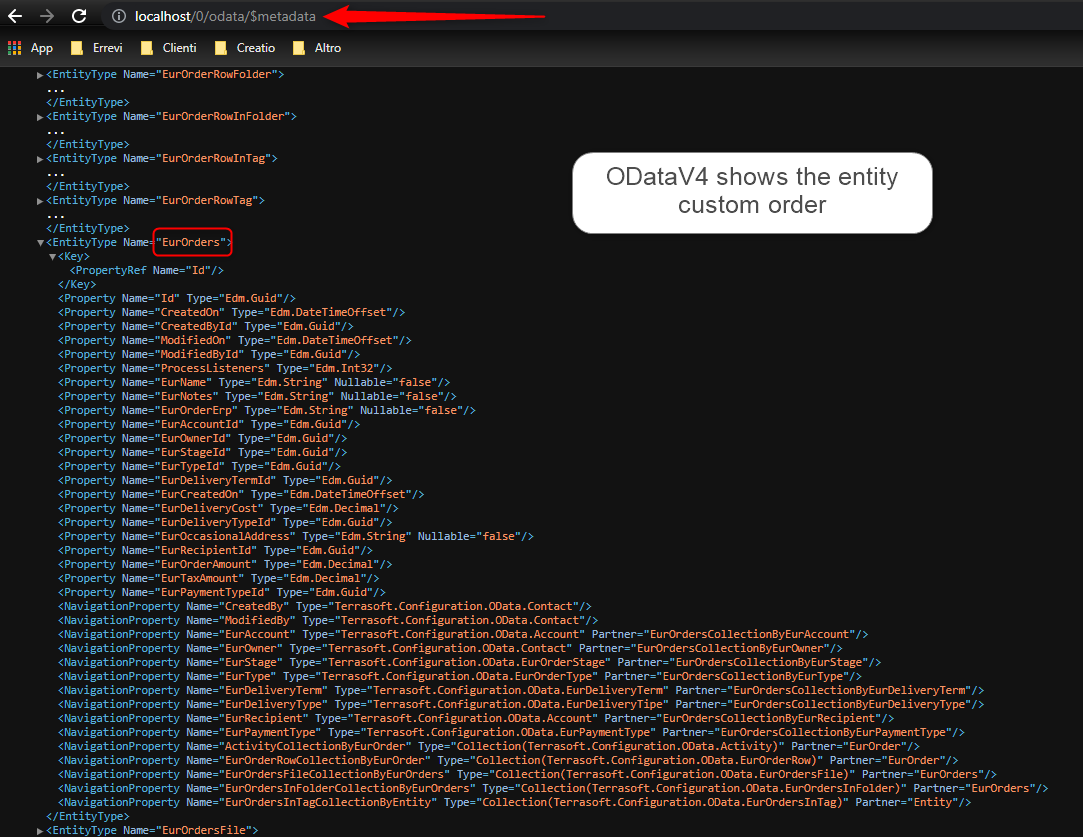
Task: Expand the EurOrderRowInTag entity node
Action: coord(40,159)
